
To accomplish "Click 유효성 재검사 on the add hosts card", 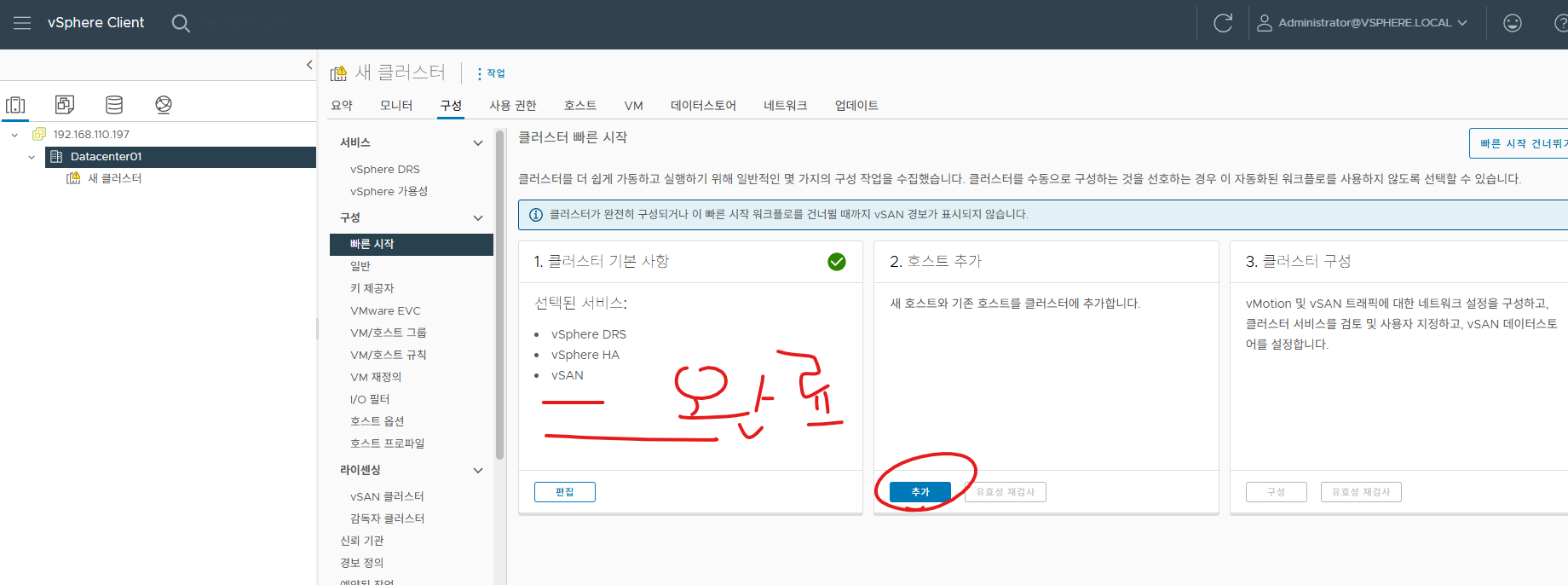I will click(1006, 492).
